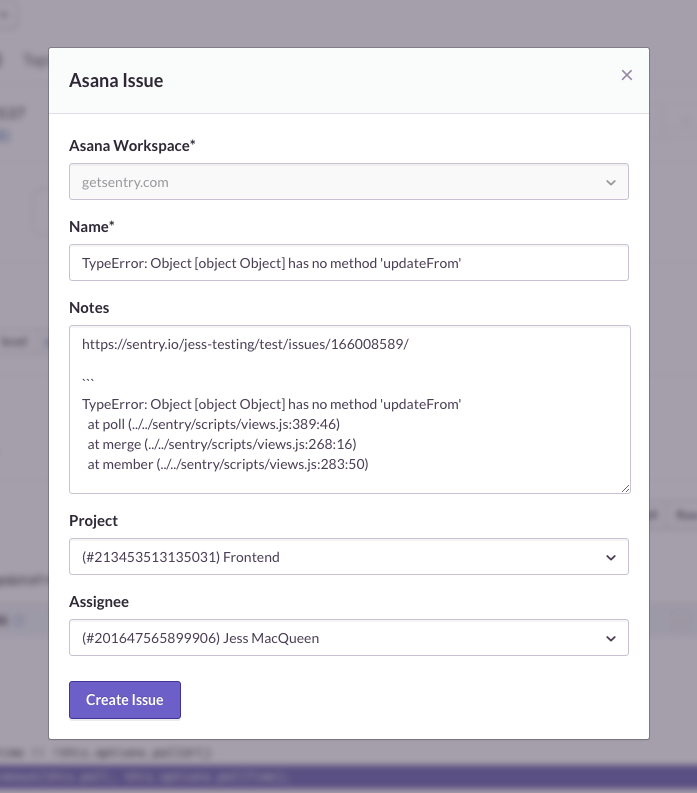Click the Assignee field label
This screenshot has height=793, width=697.
click(99, 602)
